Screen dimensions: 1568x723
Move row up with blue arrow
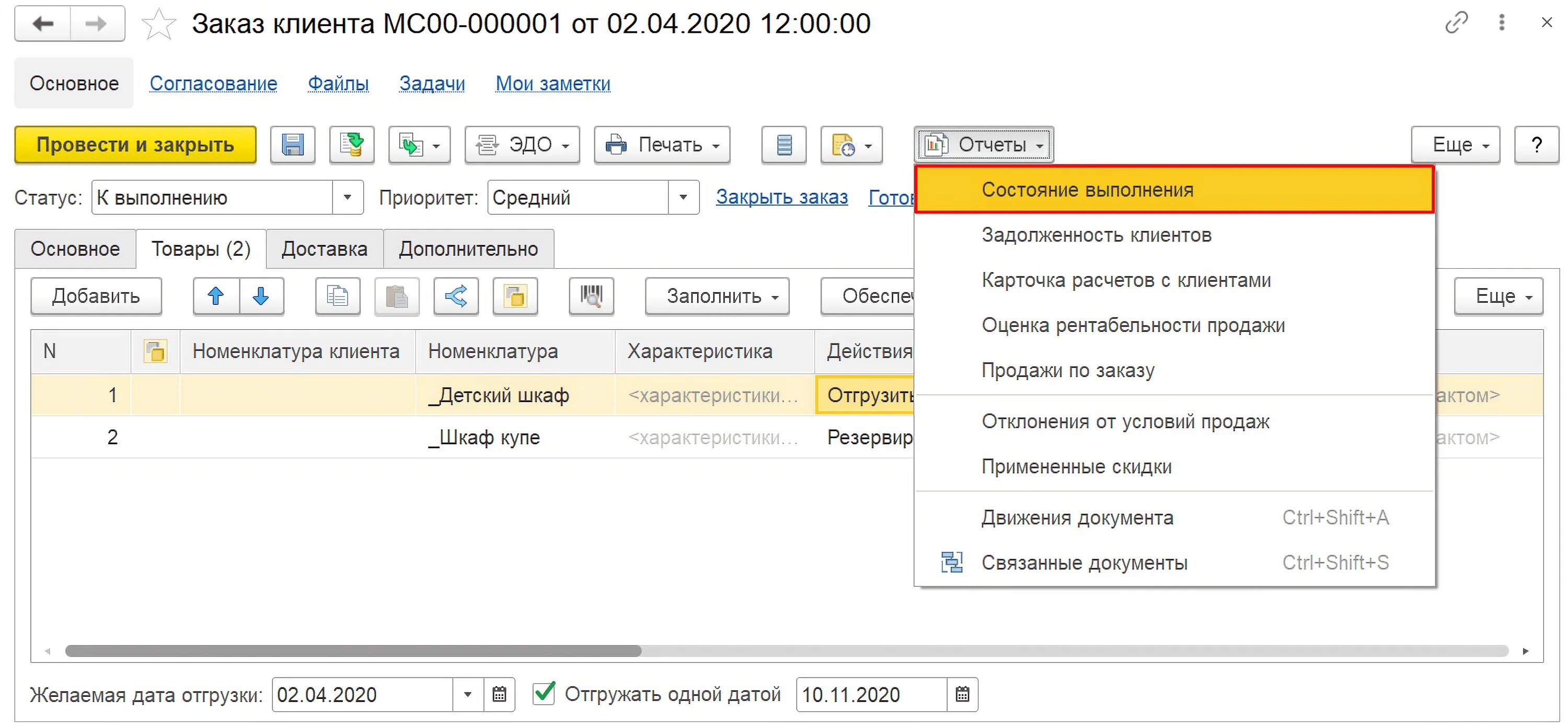(x=215, y=296)
